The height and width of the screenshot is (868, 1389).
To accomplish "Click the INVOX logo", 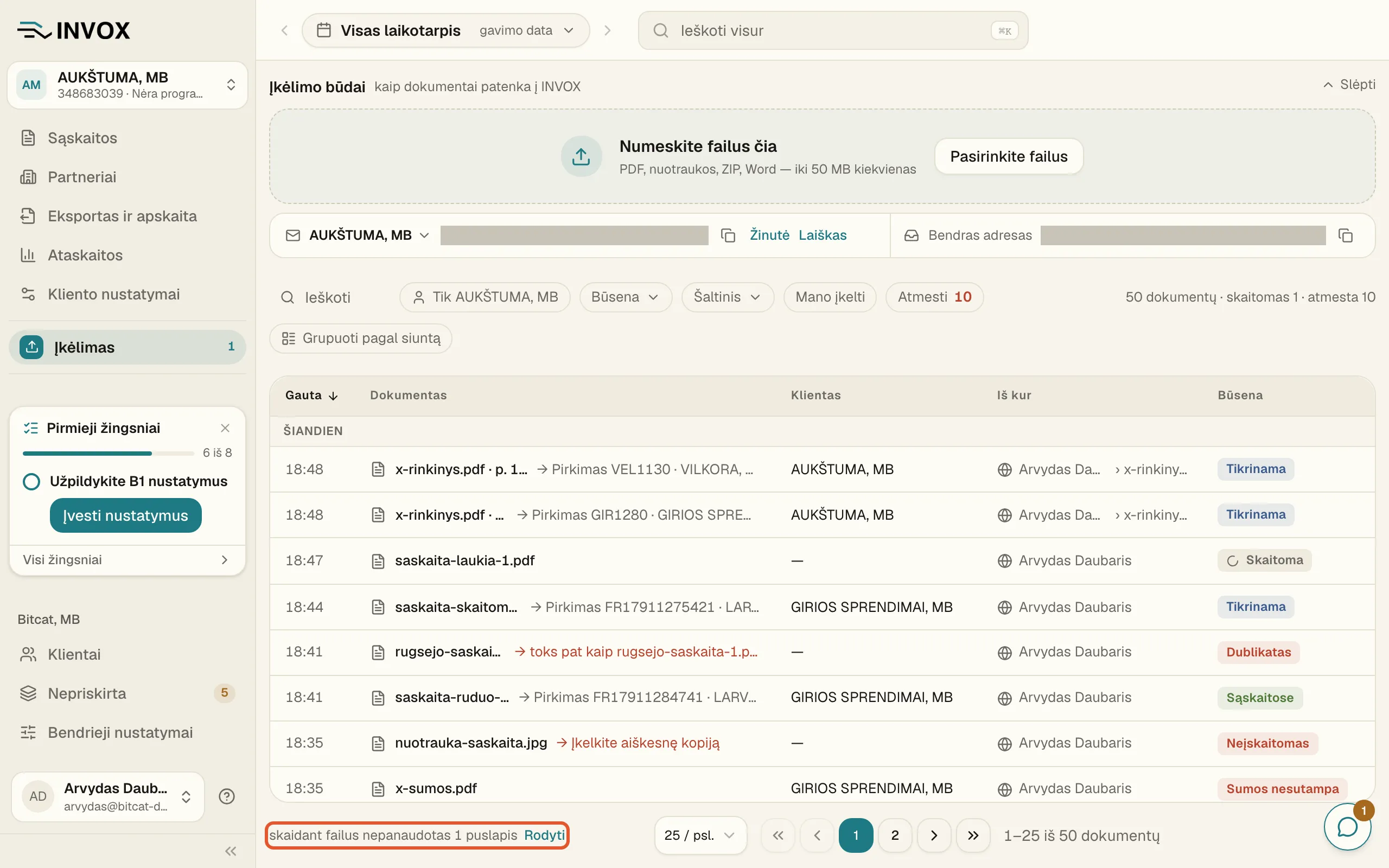I will tap(73, 30).
